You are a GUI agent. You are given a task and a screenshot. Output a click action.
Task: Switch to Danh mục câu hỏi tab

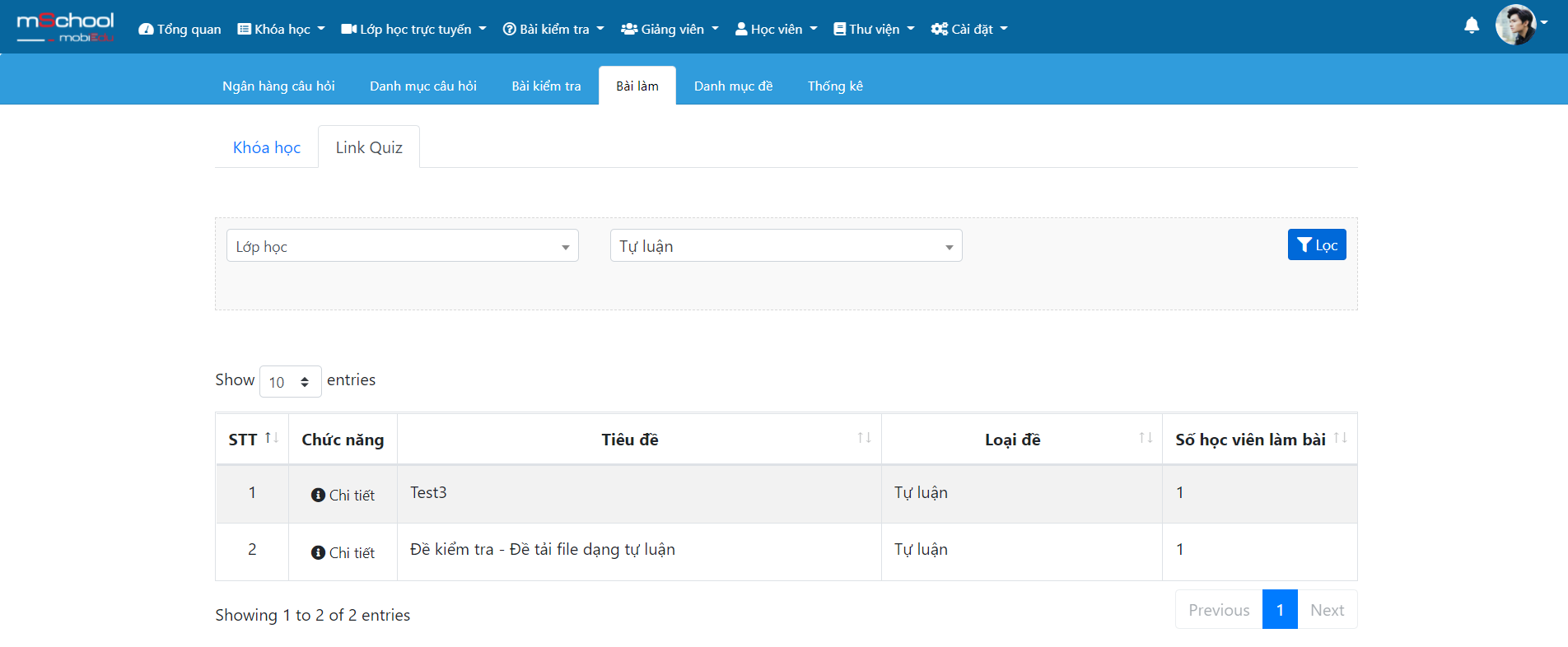click(x=423, y=86)
